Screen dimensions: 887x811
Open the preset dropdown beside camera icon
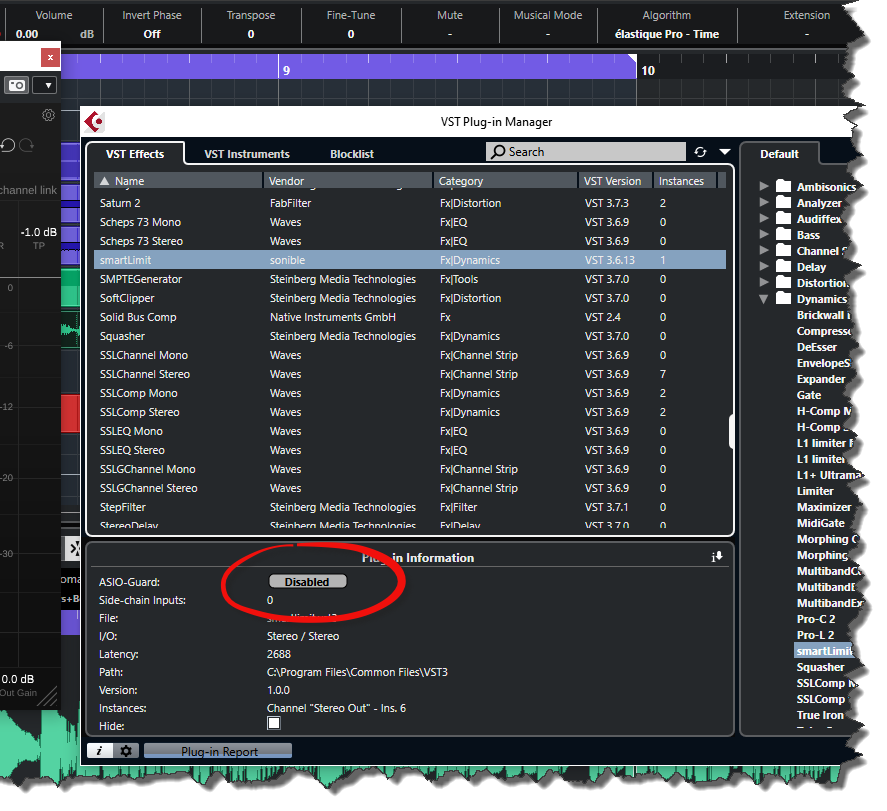pos(46,85)
